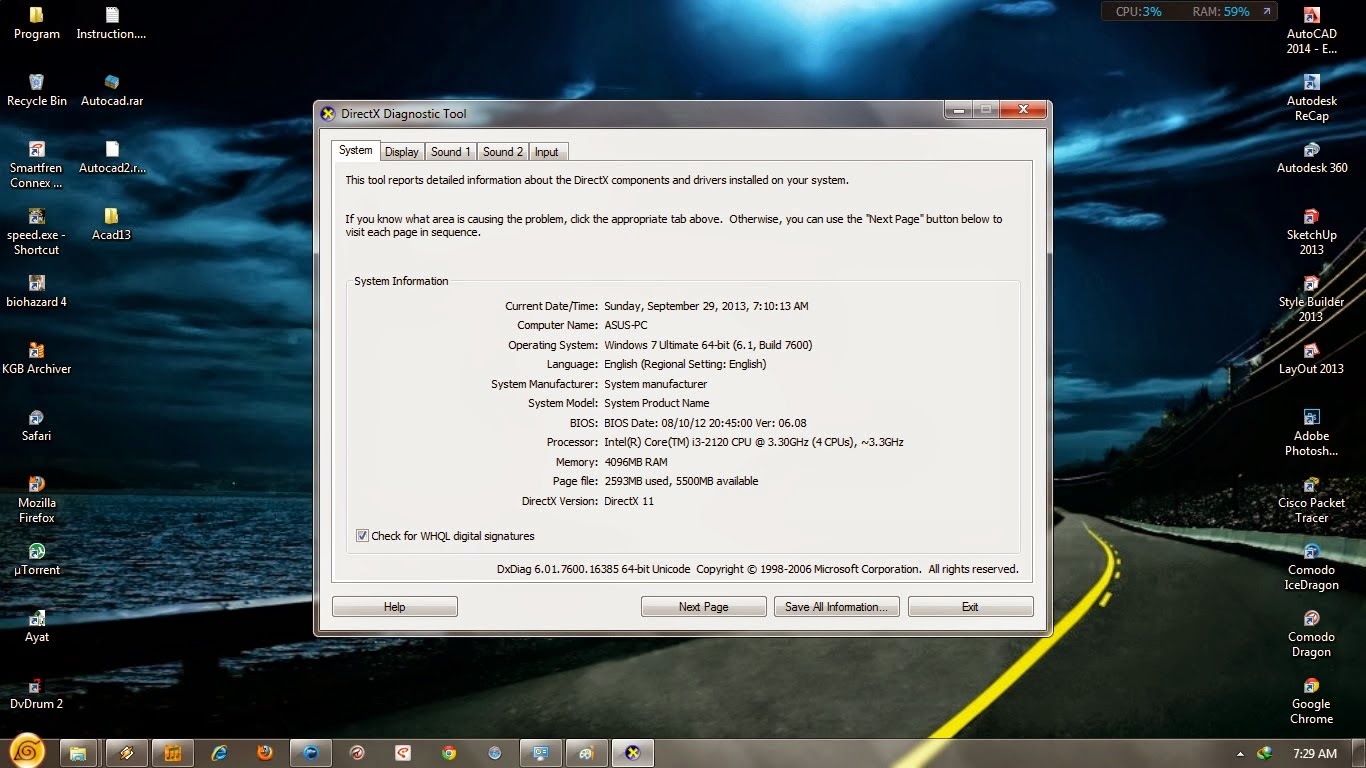
Task: Click the 'ASUS-PC' computer name text
Action: click(626, 325)
